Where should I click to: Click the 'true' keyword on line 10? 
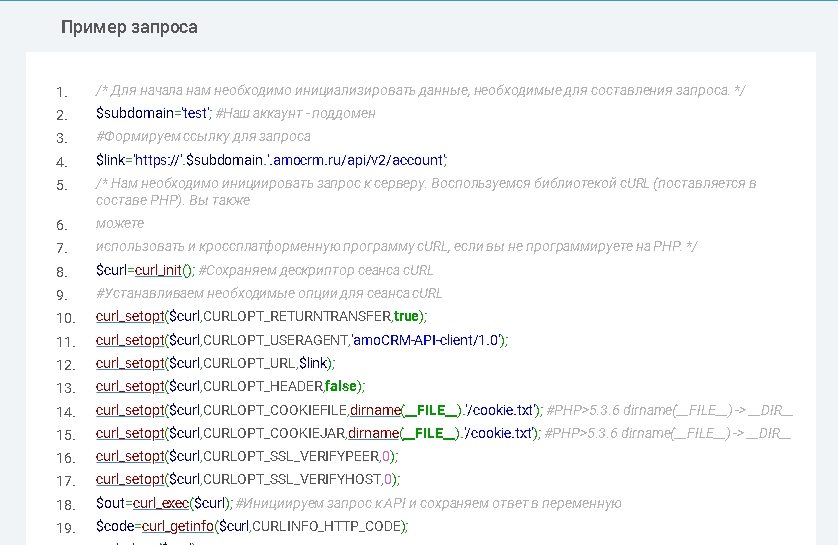pos(406,317)
